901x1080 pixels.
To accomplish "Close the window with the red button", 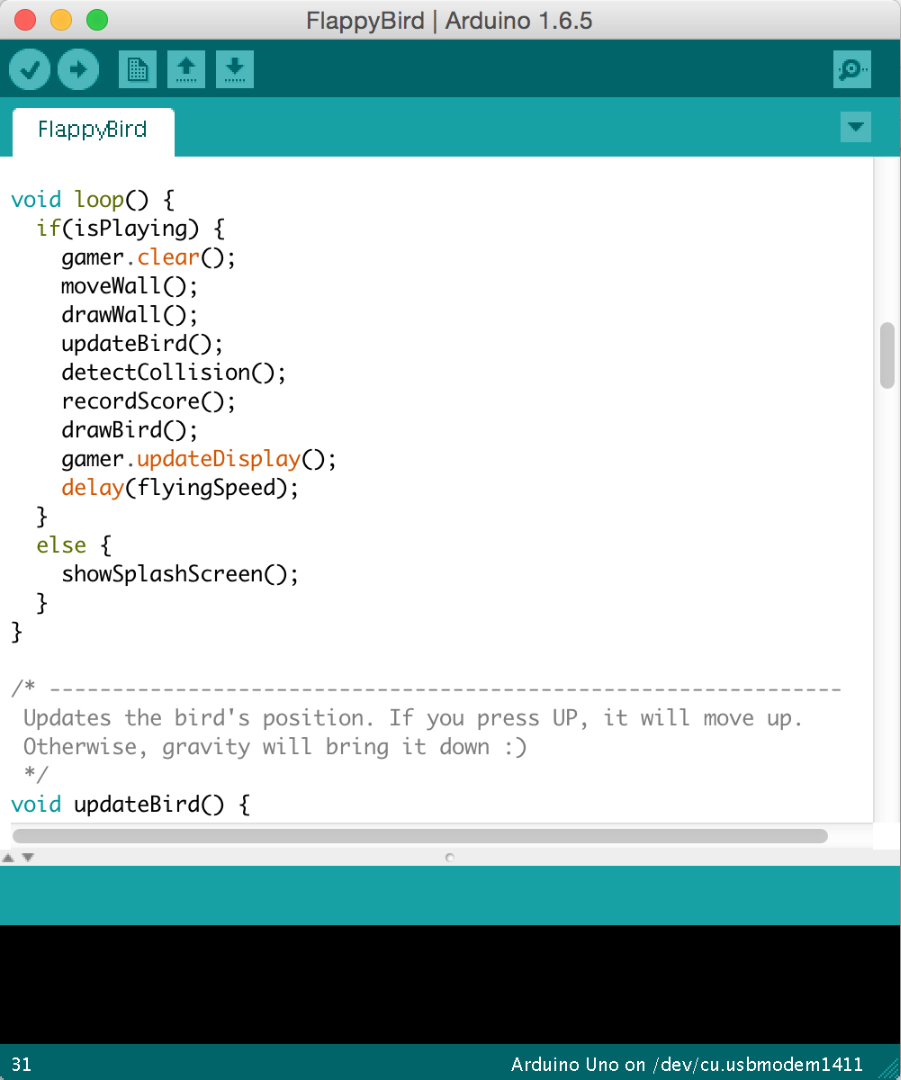I will [x=25, y=20].
